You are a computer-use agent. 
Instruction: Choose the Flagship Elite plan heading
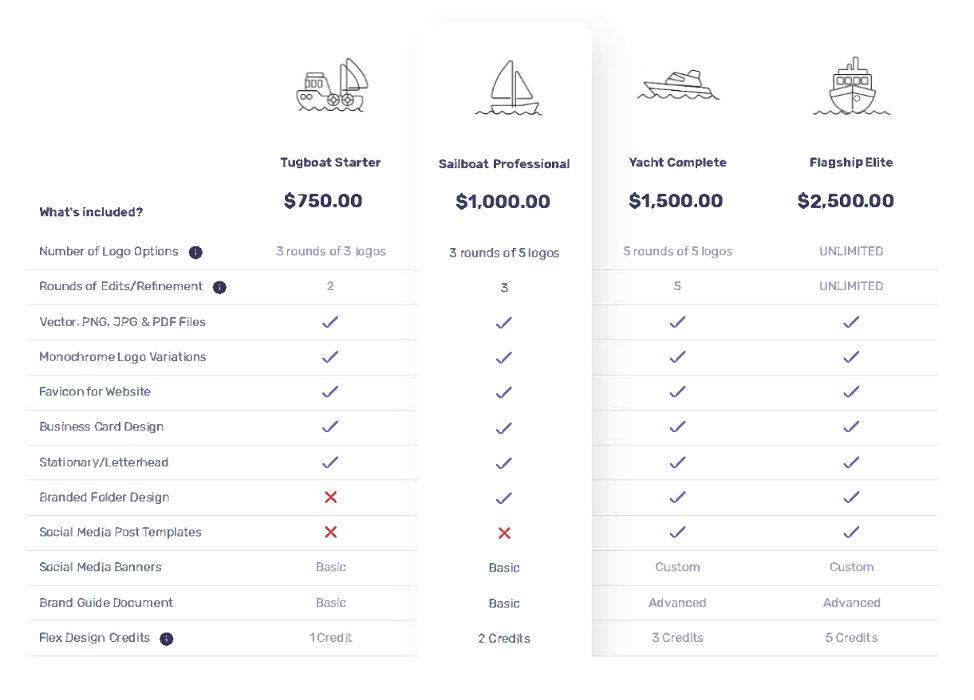click(x=851, y=162)
